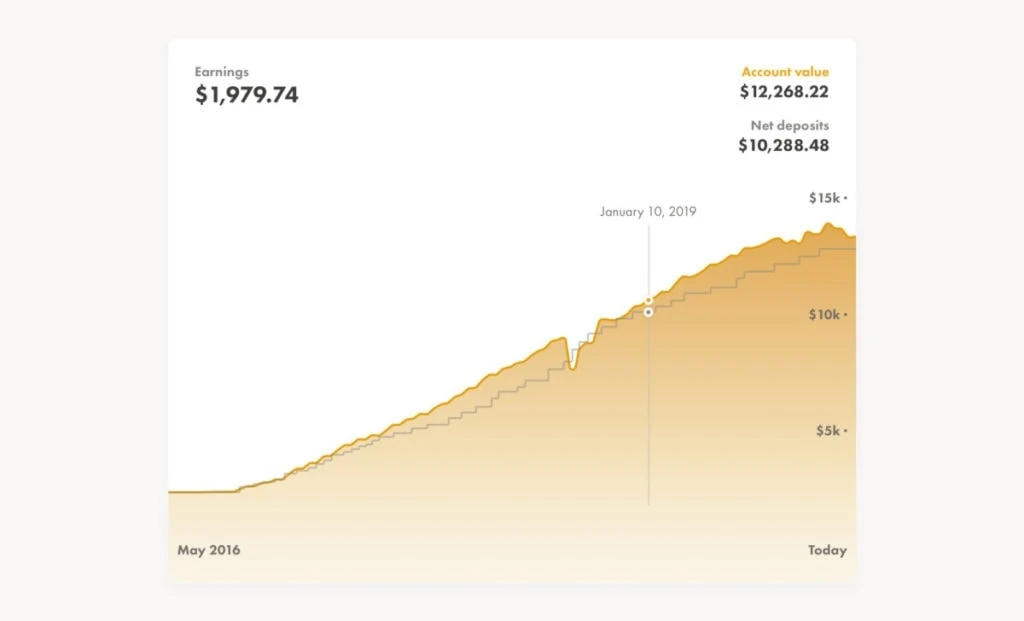
Task: Click the tick dot beside $10k
Action: pos(846,315)
